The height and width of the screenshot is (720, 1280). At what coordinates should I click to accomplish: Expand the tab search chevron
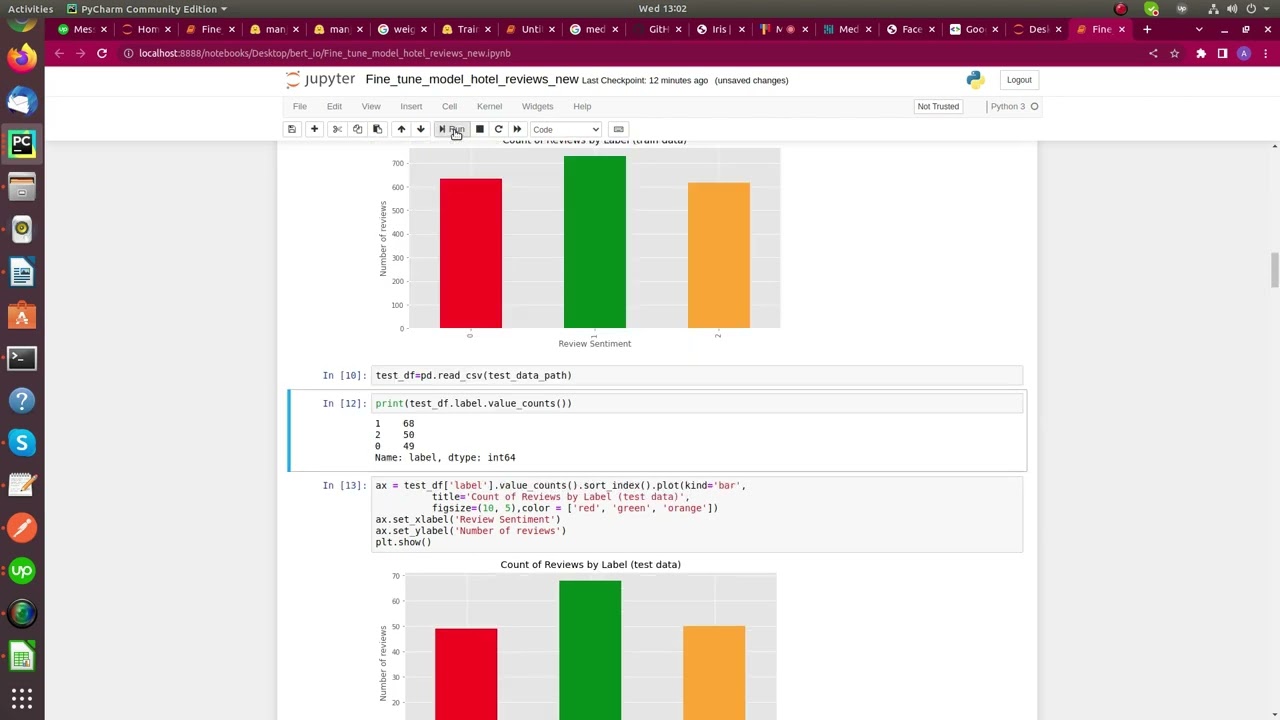pyautogui.click(x=1199, y=29)
